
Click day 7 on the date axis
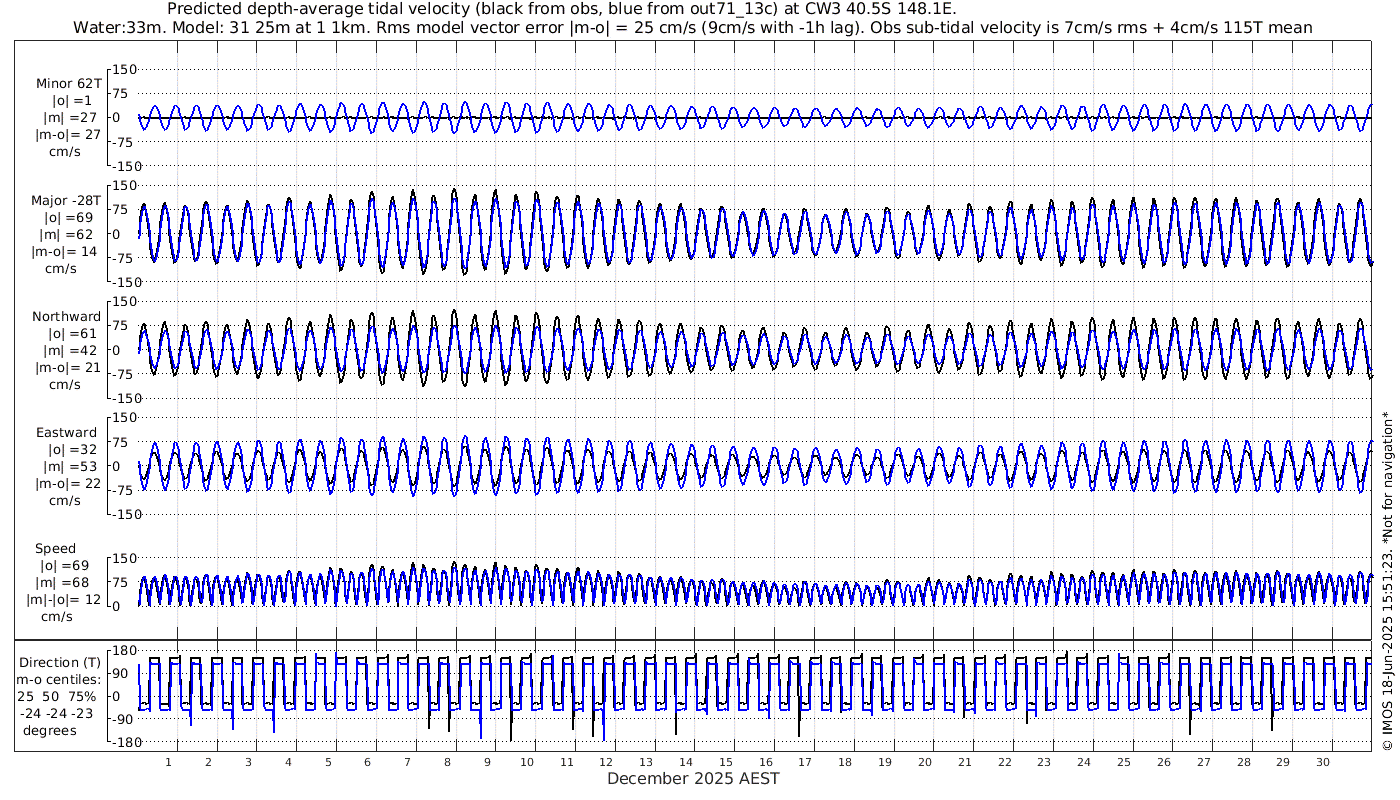tap(407, 762)
